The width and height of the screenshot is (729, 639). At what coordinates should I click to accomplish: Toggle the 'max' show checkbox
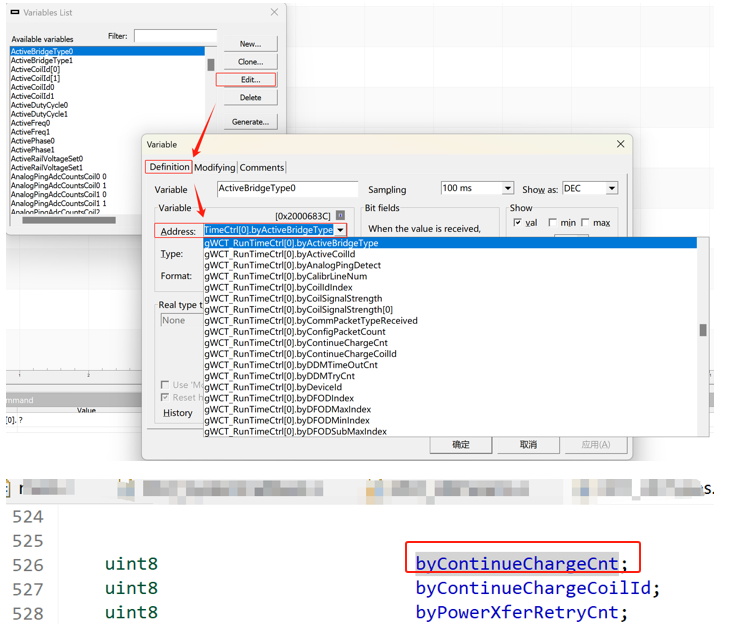[586, 223]
